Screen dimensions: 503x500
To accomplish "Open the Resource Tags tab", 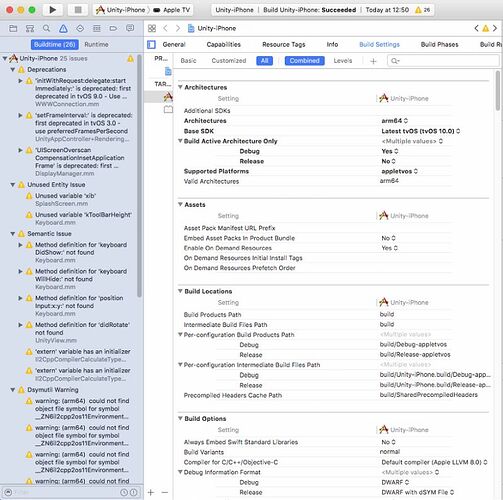I will point(283,44).
